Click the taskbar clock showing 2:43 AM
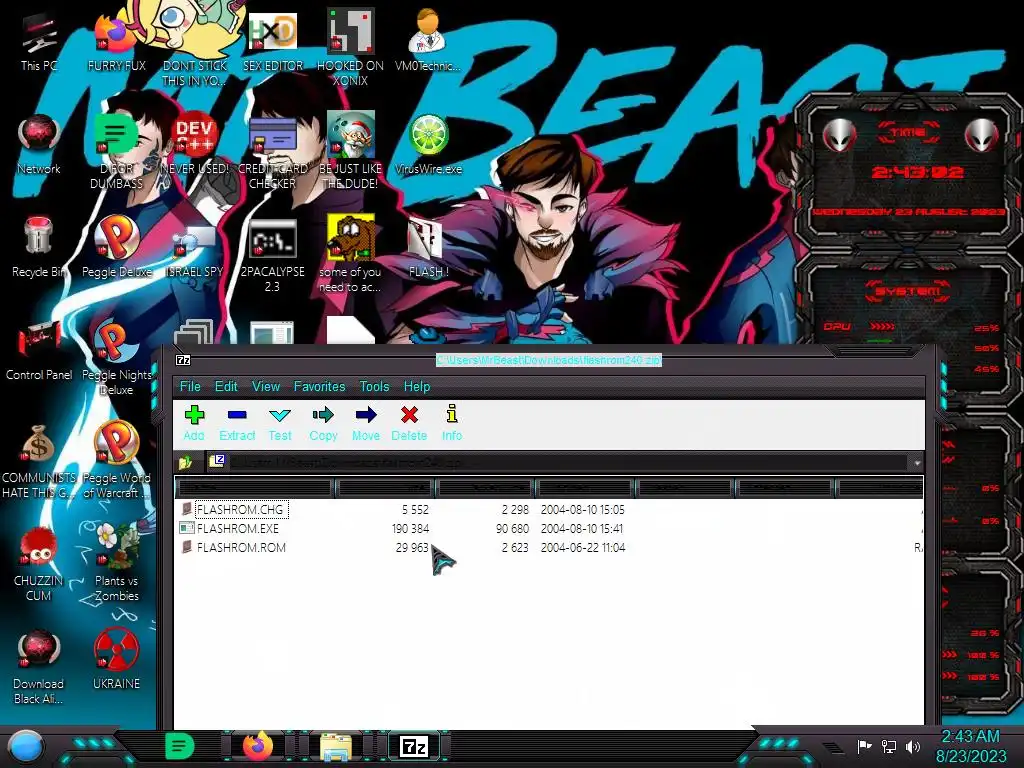1024x768 pixels. [x=970, y=746]
